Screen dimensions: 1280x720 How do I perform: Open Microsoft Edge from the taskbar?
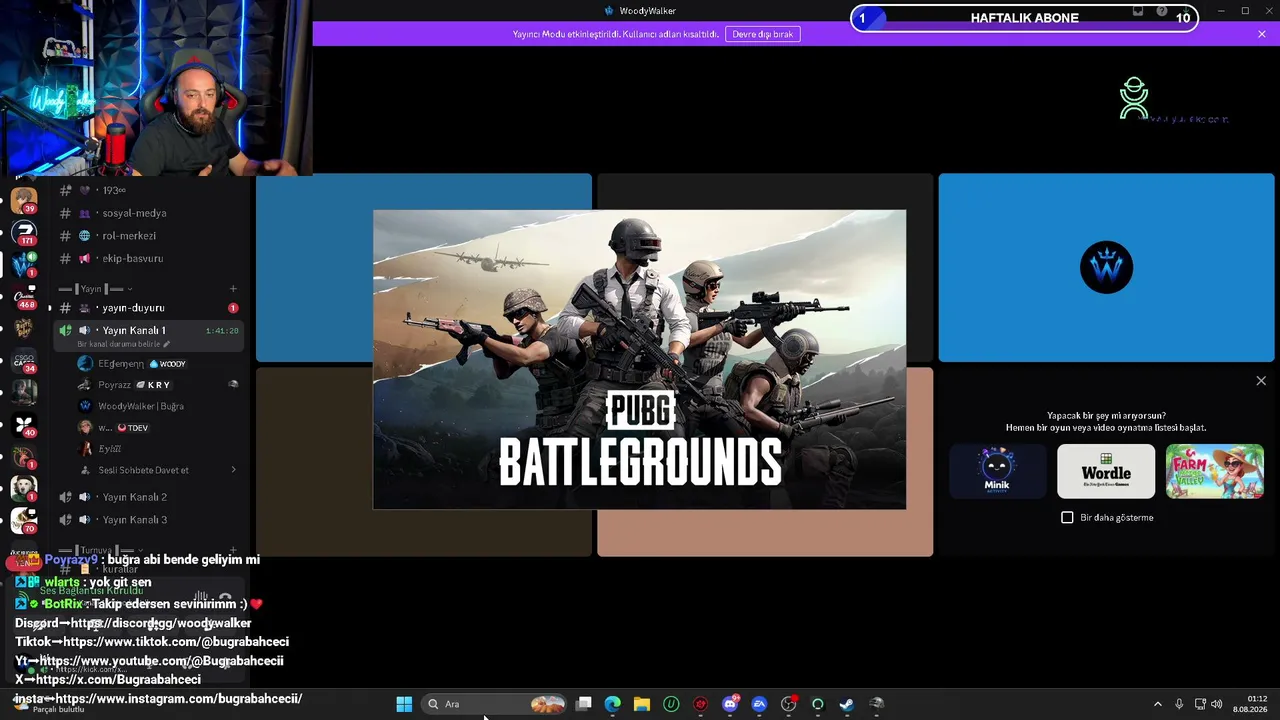coord(612,704)
